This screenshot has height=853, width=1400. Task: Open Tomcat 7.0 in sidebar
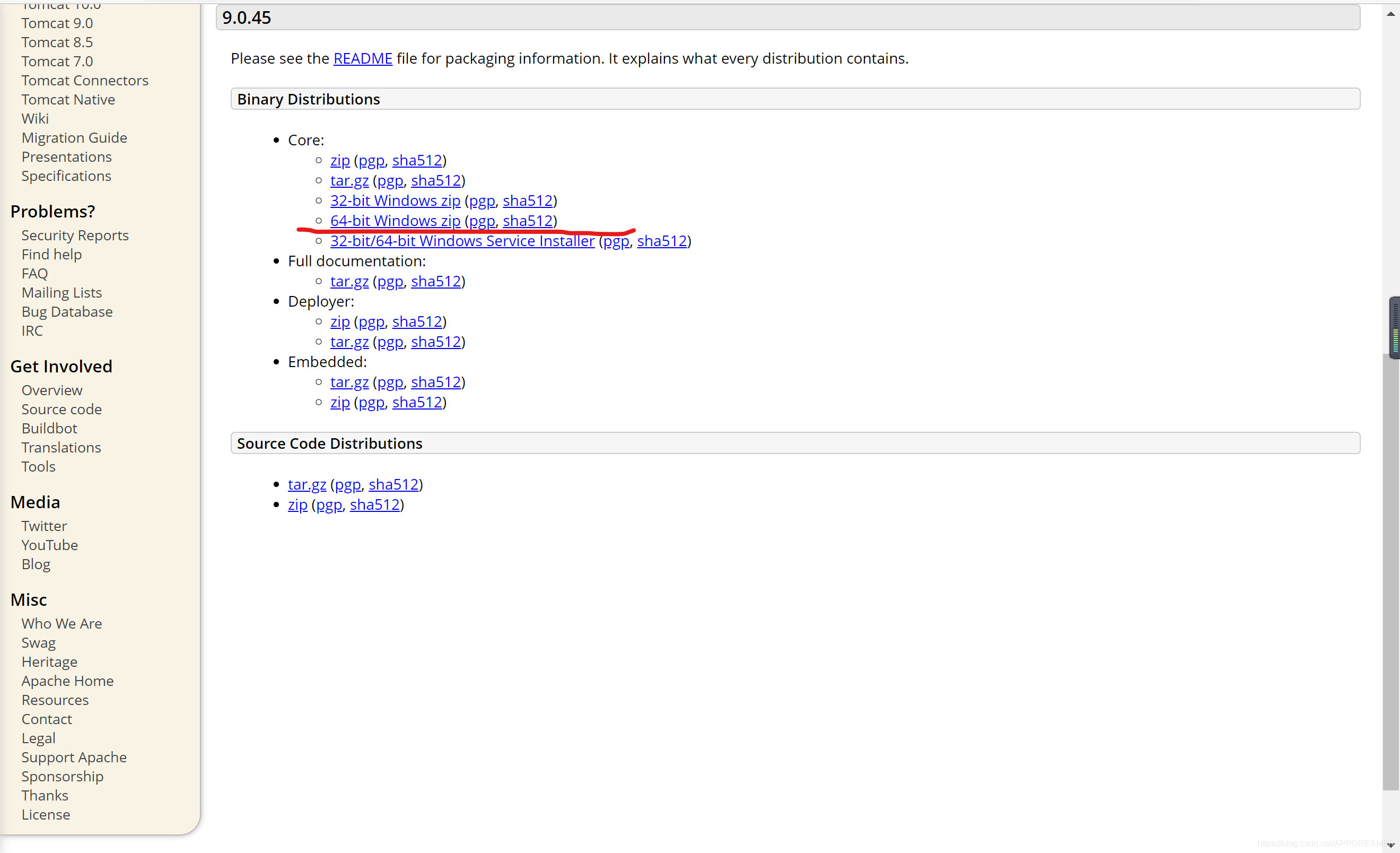click(x=57, y=61)
